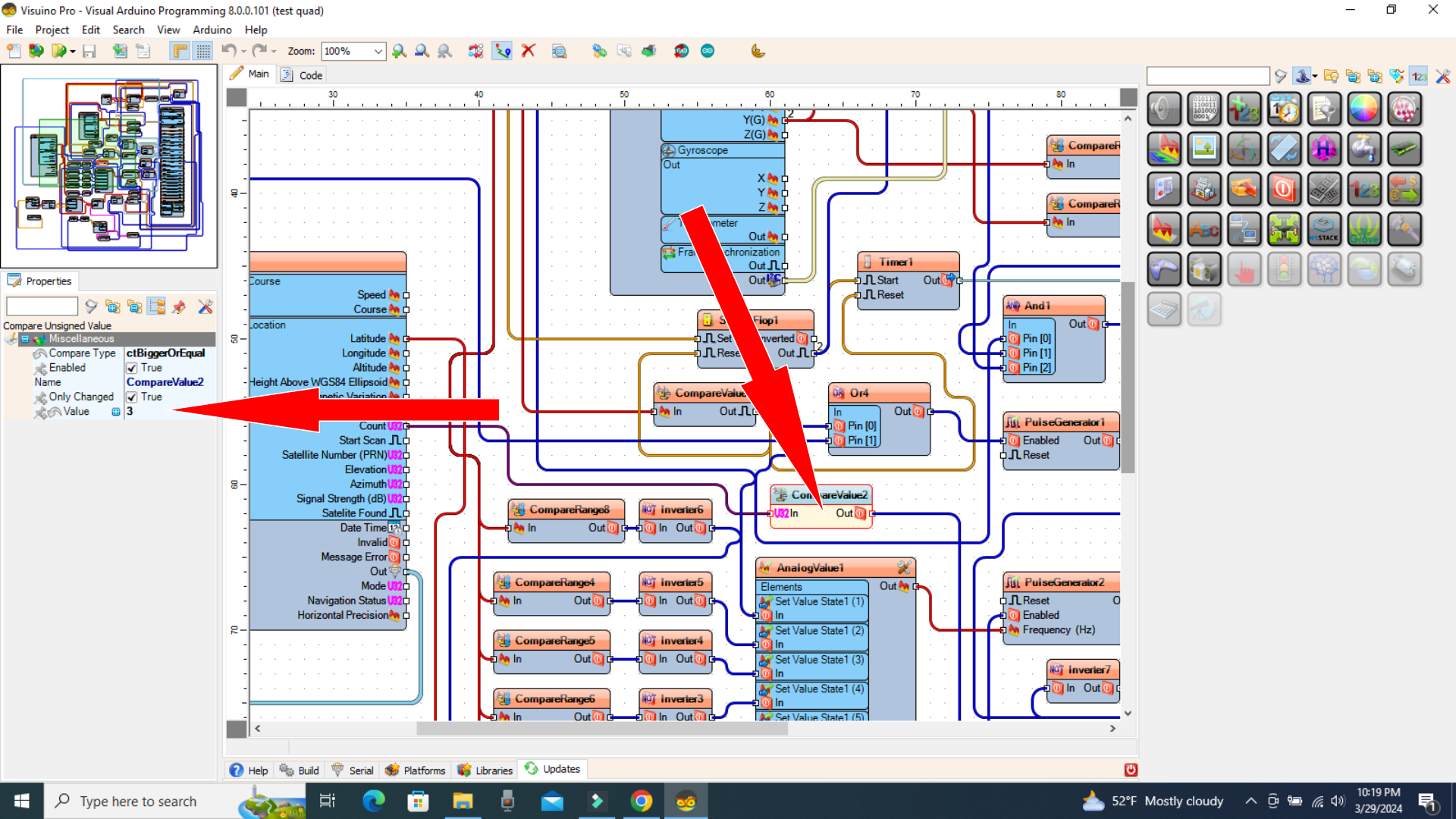Click the red pushpin icon in Properties
The image size is (1456, 819).
[179, 306]
